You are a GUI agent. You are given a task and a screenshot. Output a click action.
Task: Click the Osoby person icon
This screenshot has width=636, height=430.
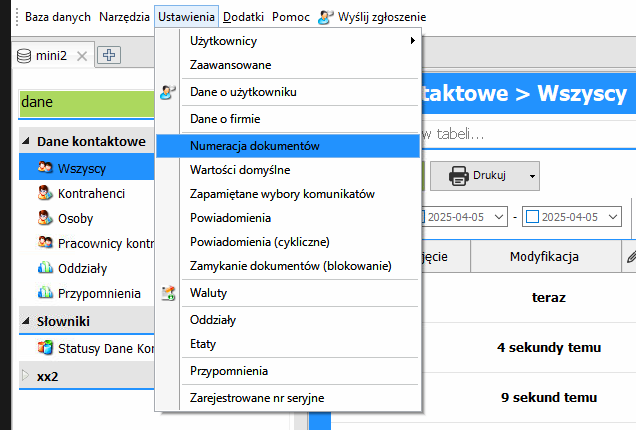click(45, 217)
